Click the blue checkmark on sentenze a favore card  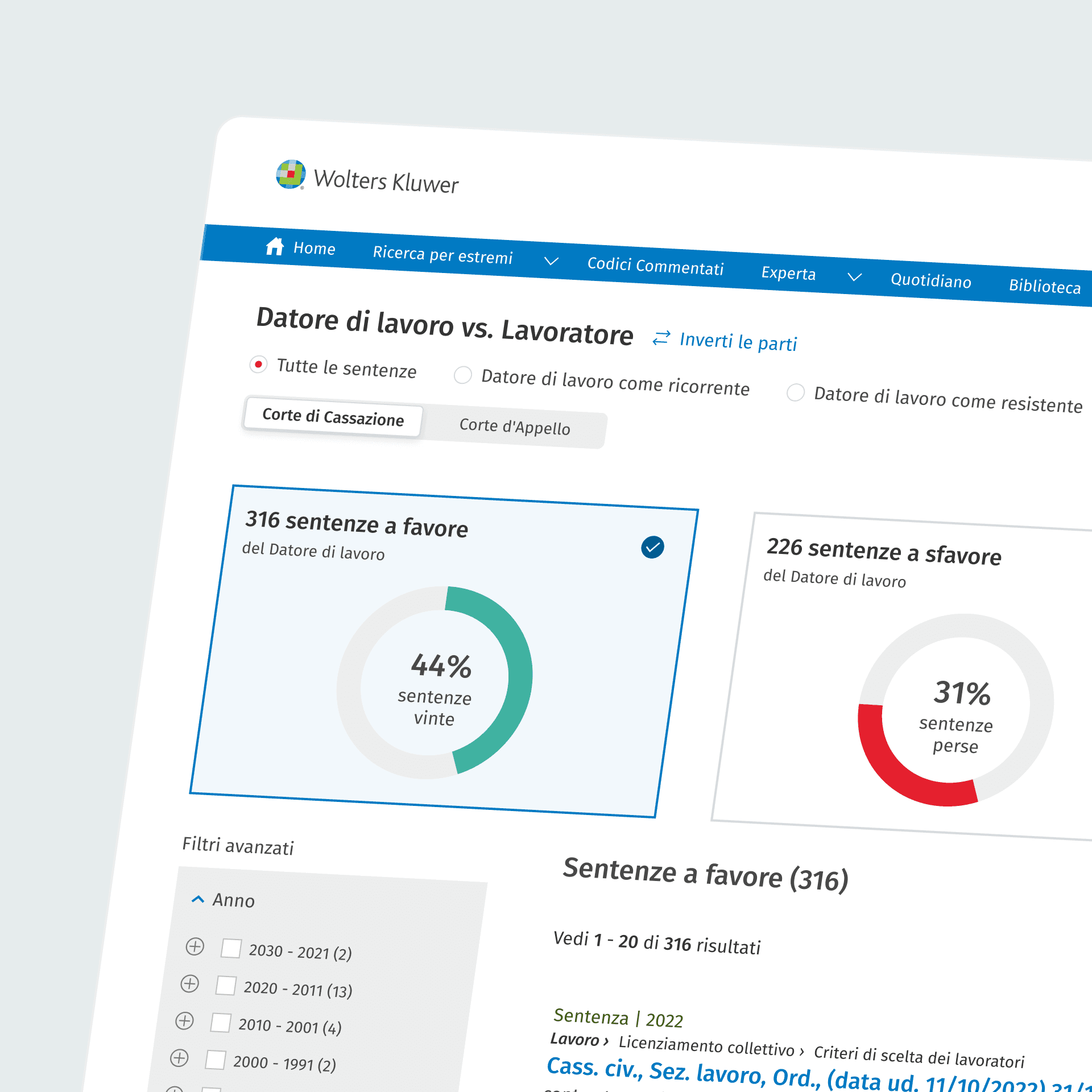[x=652, y=547]
